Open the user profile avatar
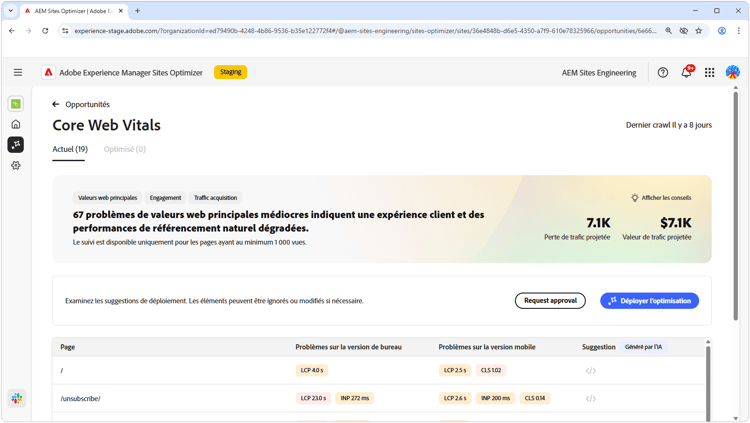 point(732,72)
